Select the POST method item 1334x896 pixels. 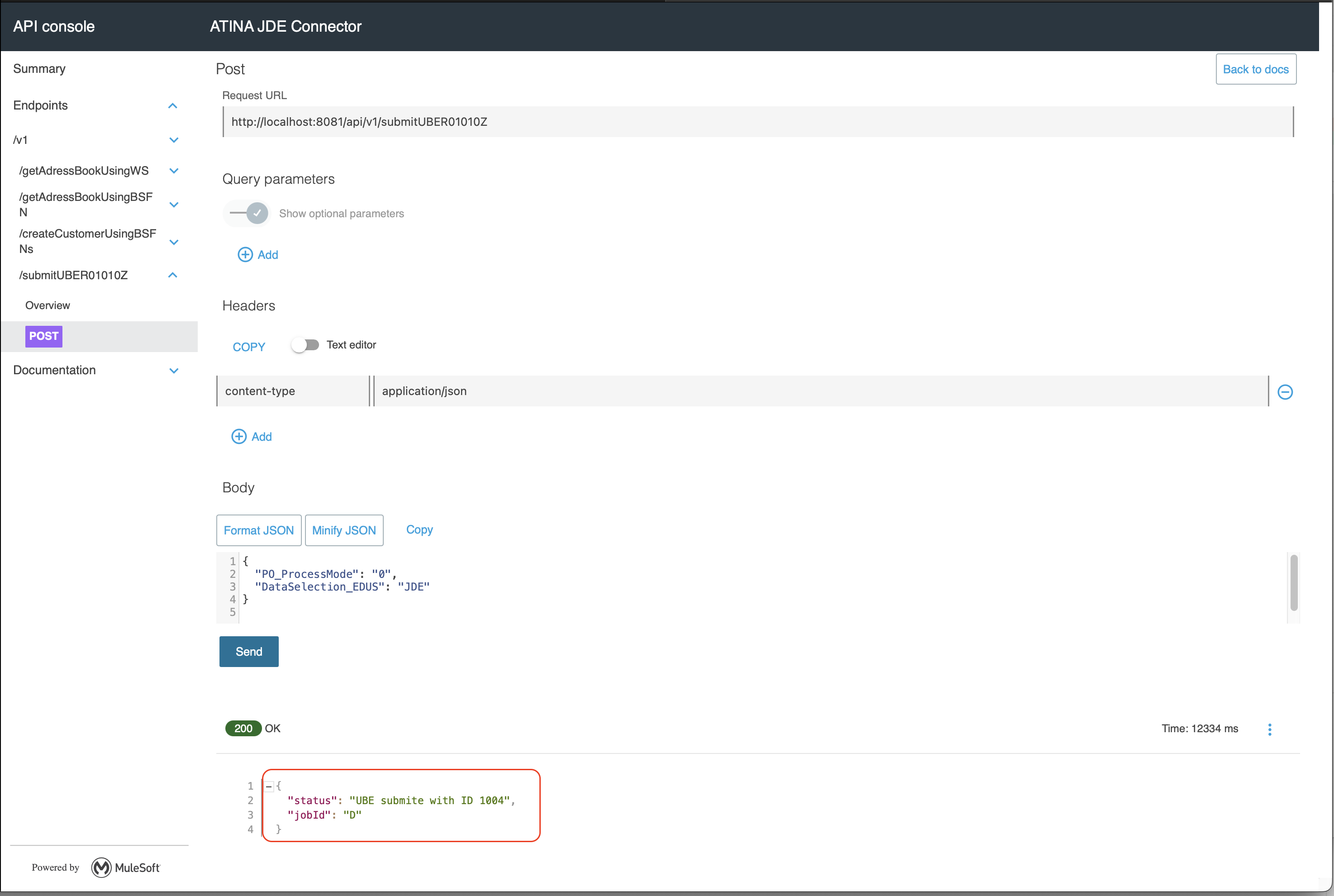tap(44, 336)
